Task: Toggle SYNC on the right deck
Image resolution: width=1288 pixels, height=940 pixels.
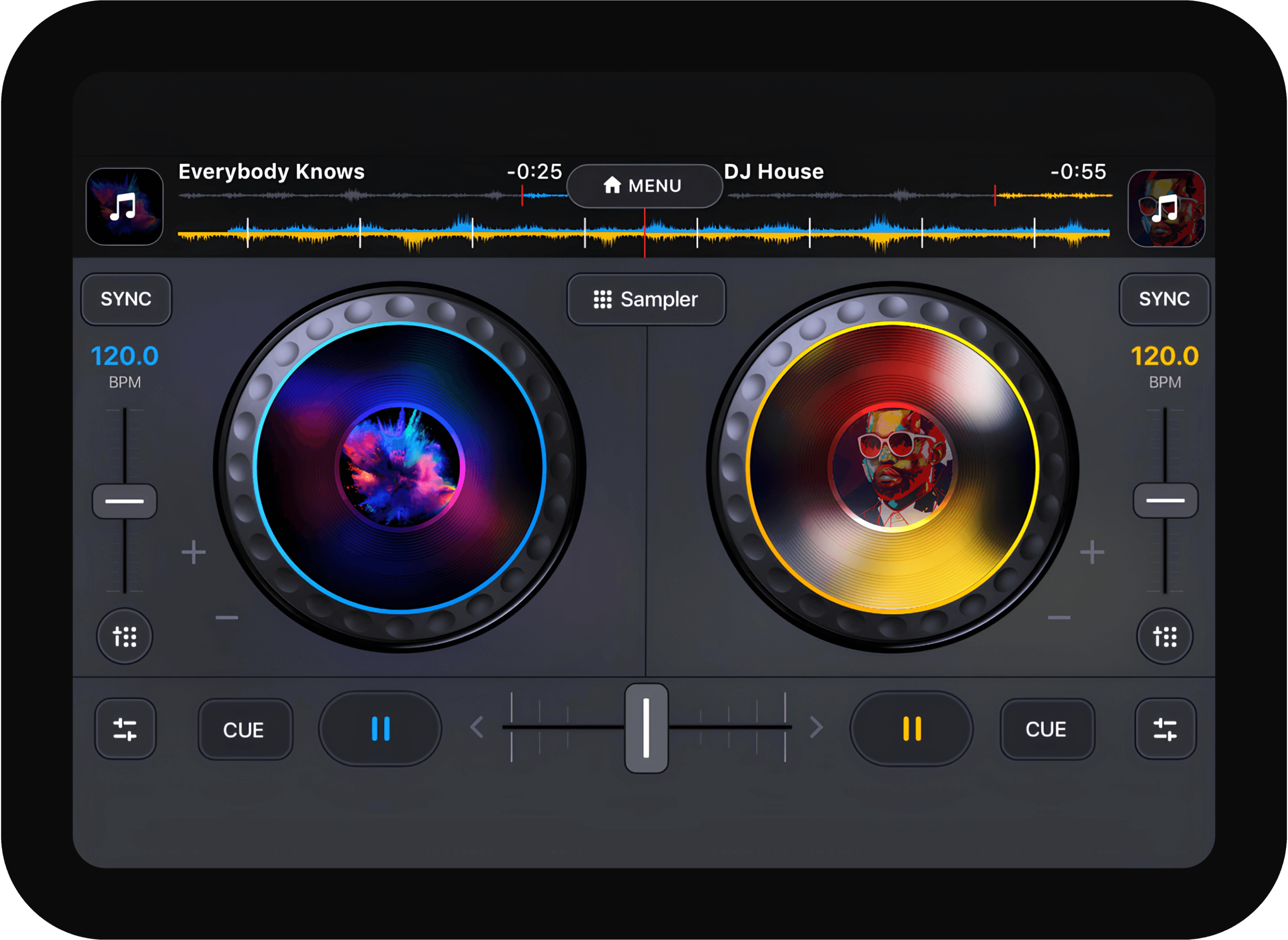Action: pos(1164,299)
